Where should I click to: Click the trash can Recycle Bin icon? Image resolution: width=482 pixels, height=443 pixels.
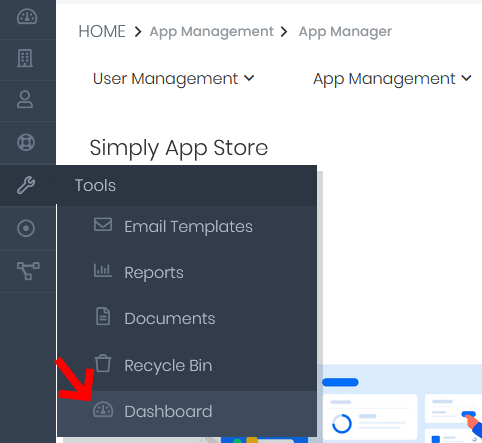[x=103, y=363]
